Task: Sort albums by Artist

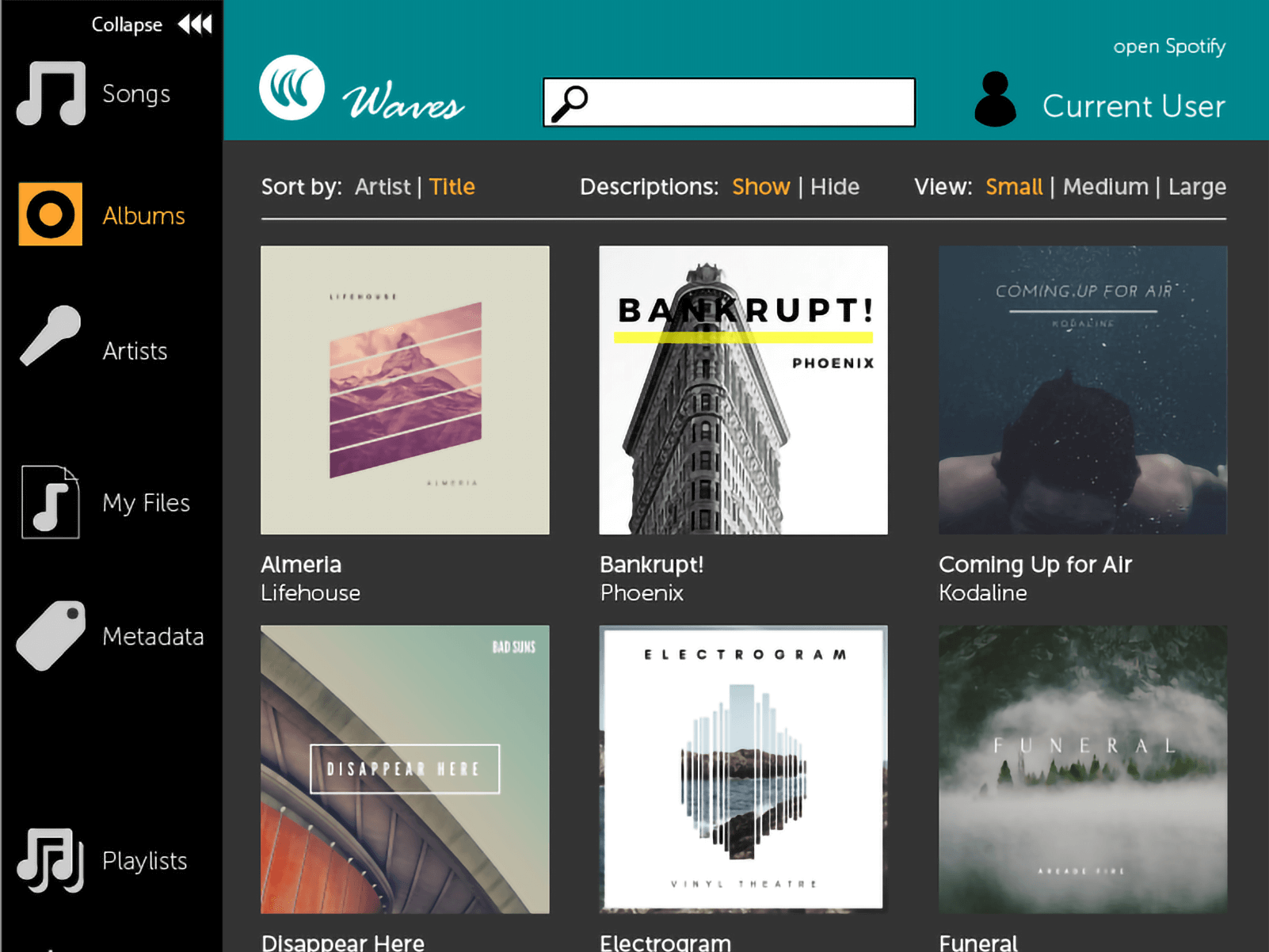Action: pyautogui.click(x=383, y=187)
